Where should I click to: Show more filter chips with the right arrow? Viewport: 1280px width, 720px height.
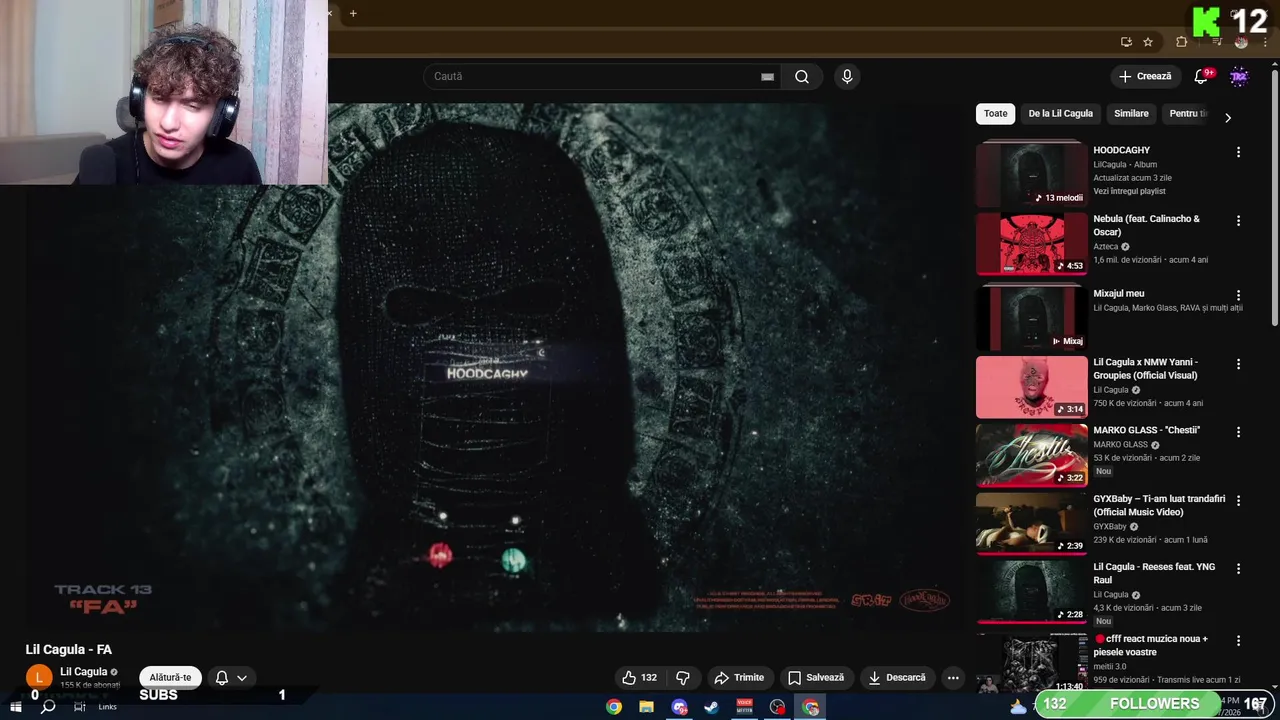(1228, 118)
